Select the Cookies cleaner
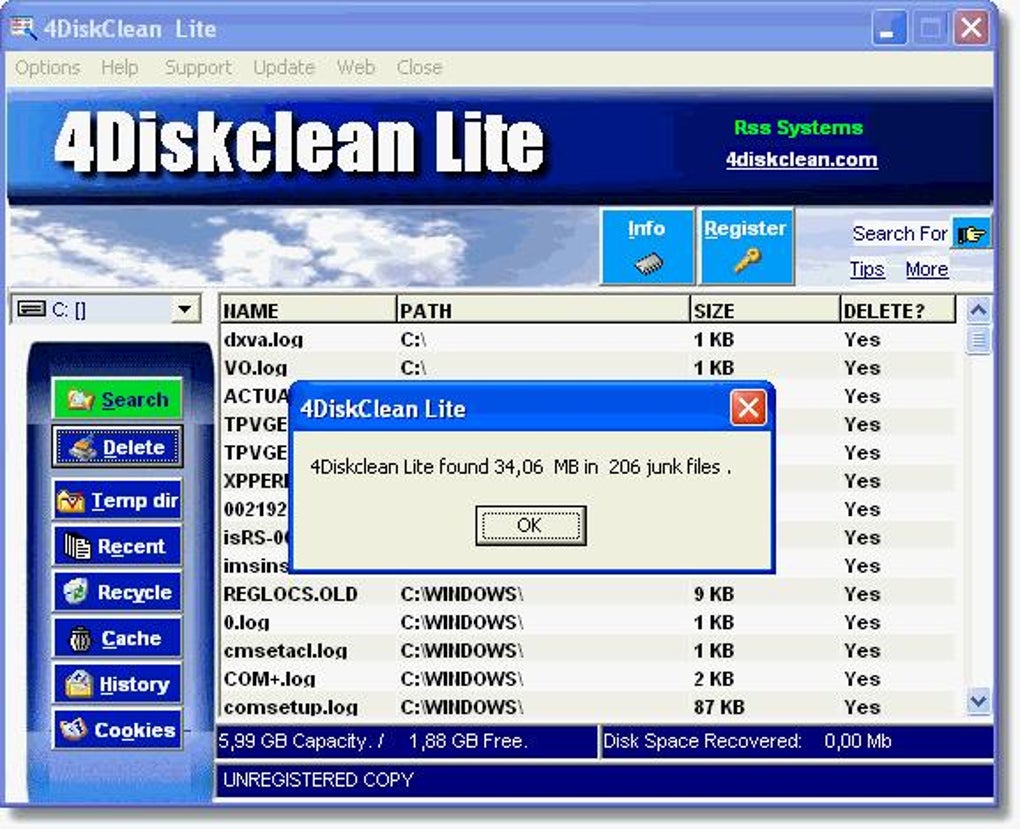The height and width of the screenshot is (829, 1020). pyautogui.click(x=117, y=729)
